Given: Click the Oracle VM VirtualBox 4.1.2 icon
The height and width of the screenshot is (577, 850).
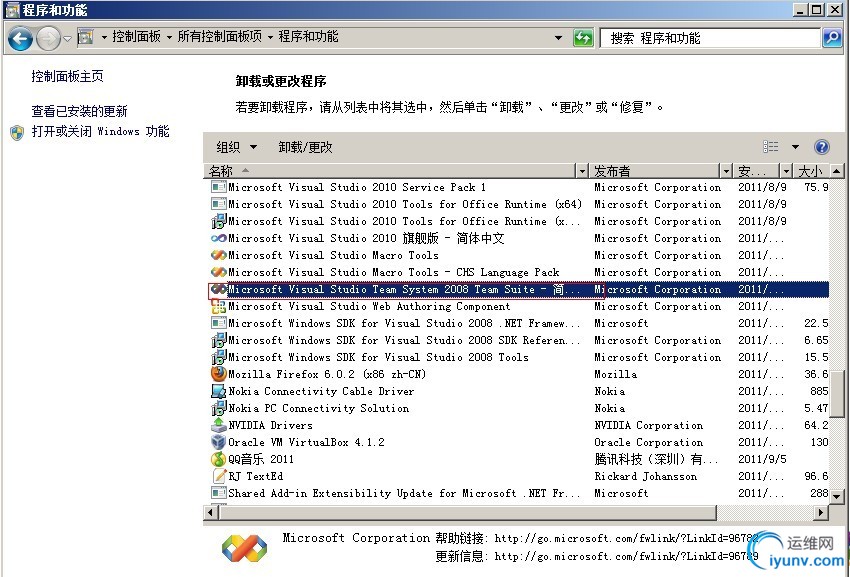Looking at the screenshot, I should pyautogui.click(x=218, y=442).
